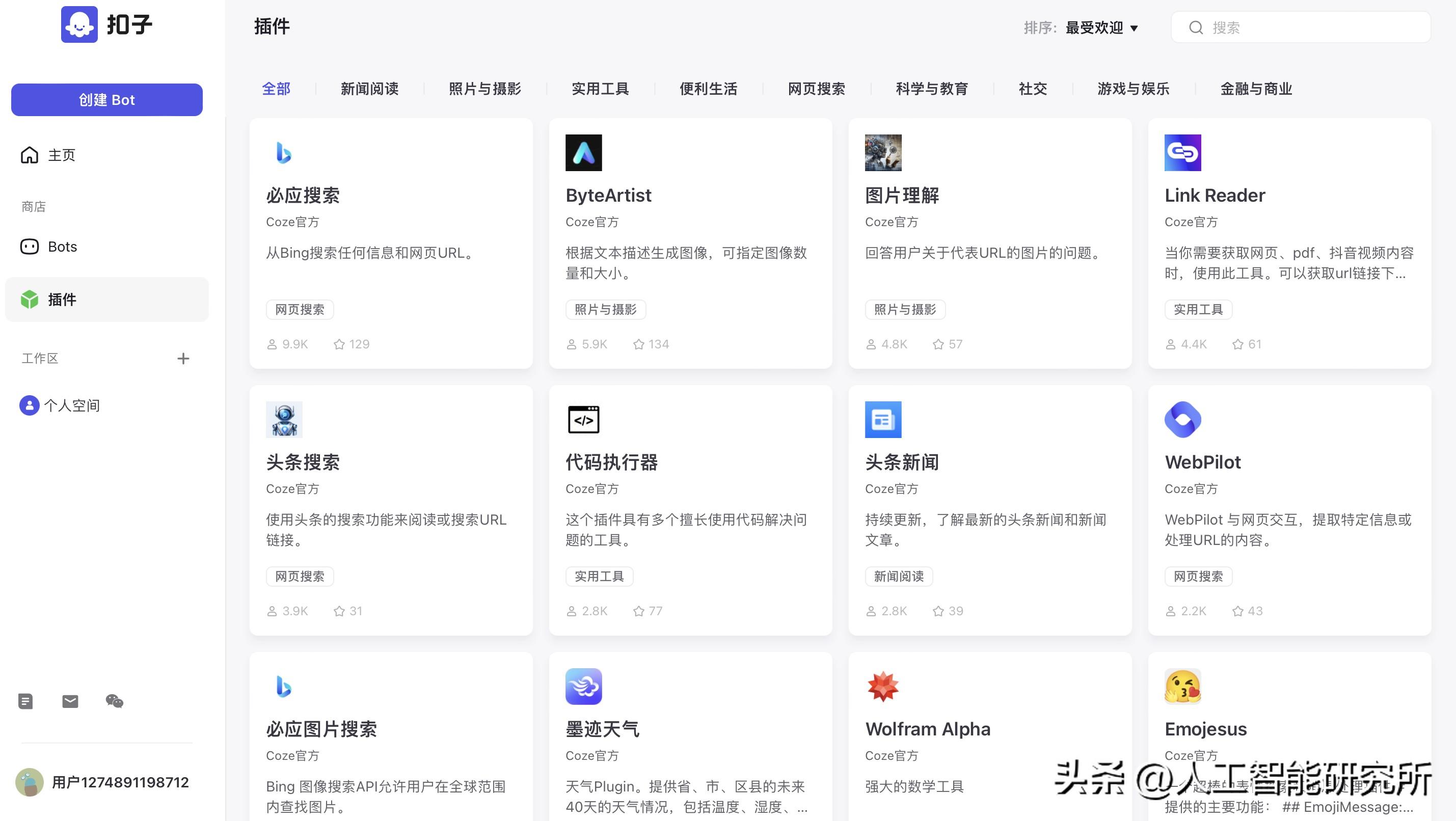Click the Coze 扣子 logo icon
1456x821 pixels.
click(x=79, y=24)
